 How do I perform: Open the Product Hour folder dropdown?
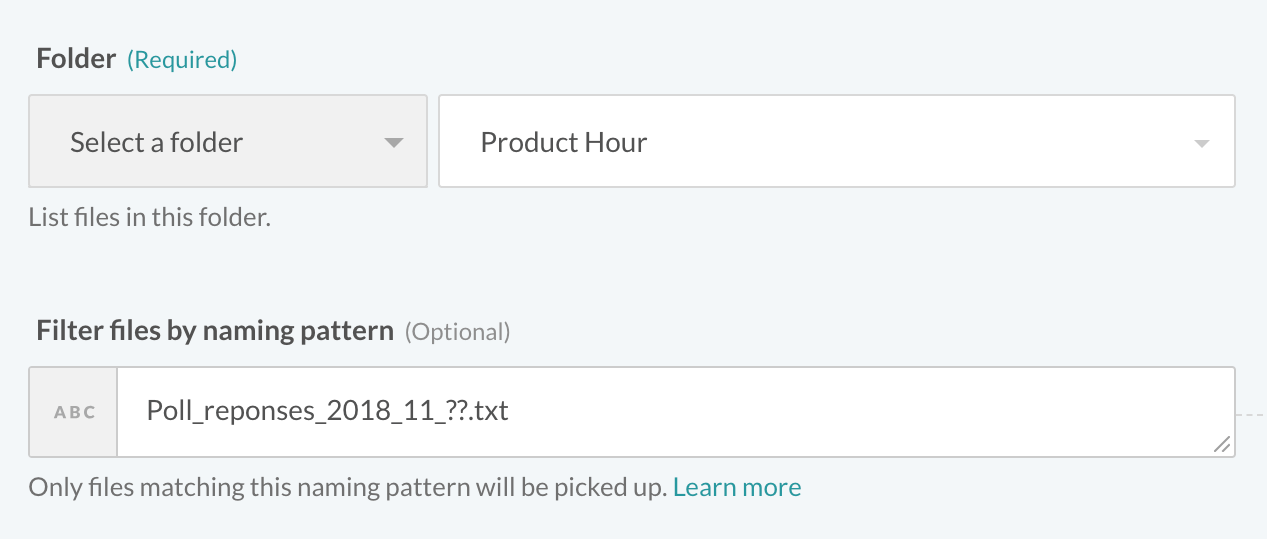[x=836, y=141]
